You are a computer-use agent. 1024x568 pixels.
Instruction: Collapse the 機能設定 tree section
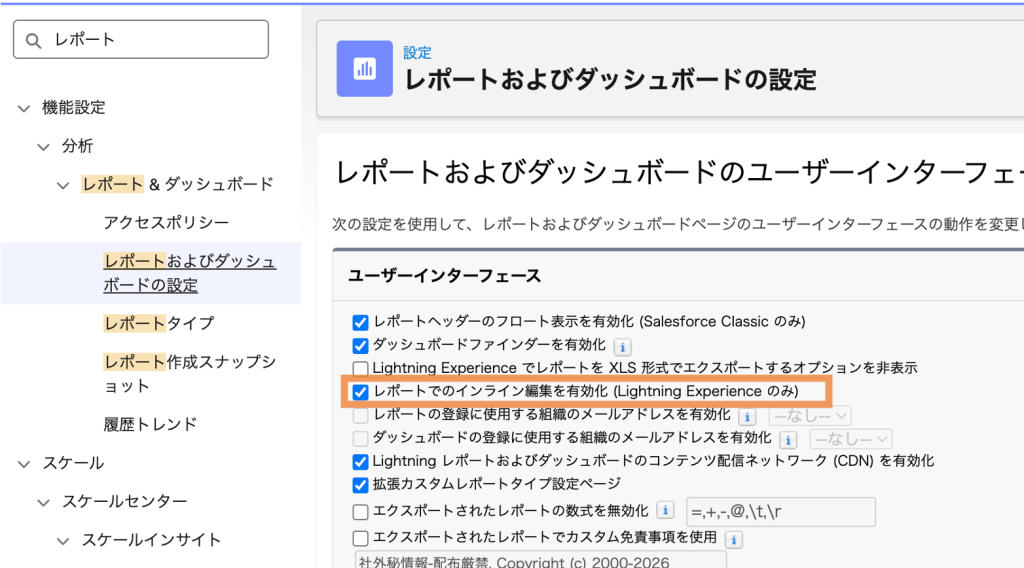coord(24,108)
